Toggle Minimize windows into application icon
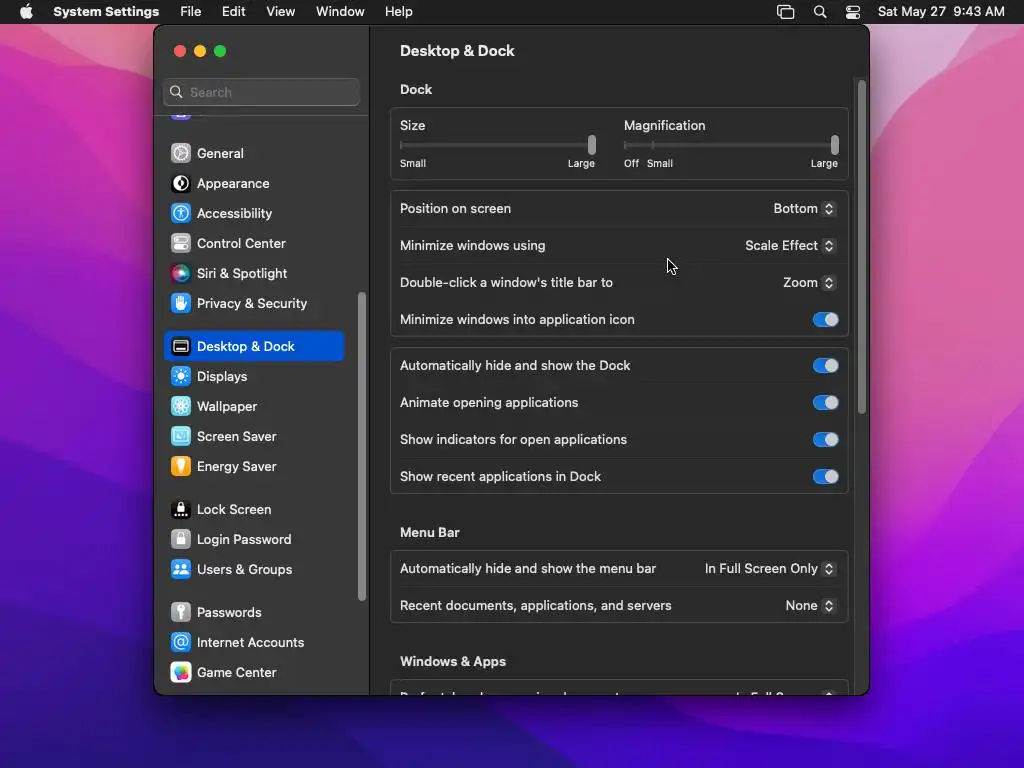1024x768 pixels. (825, 319)
